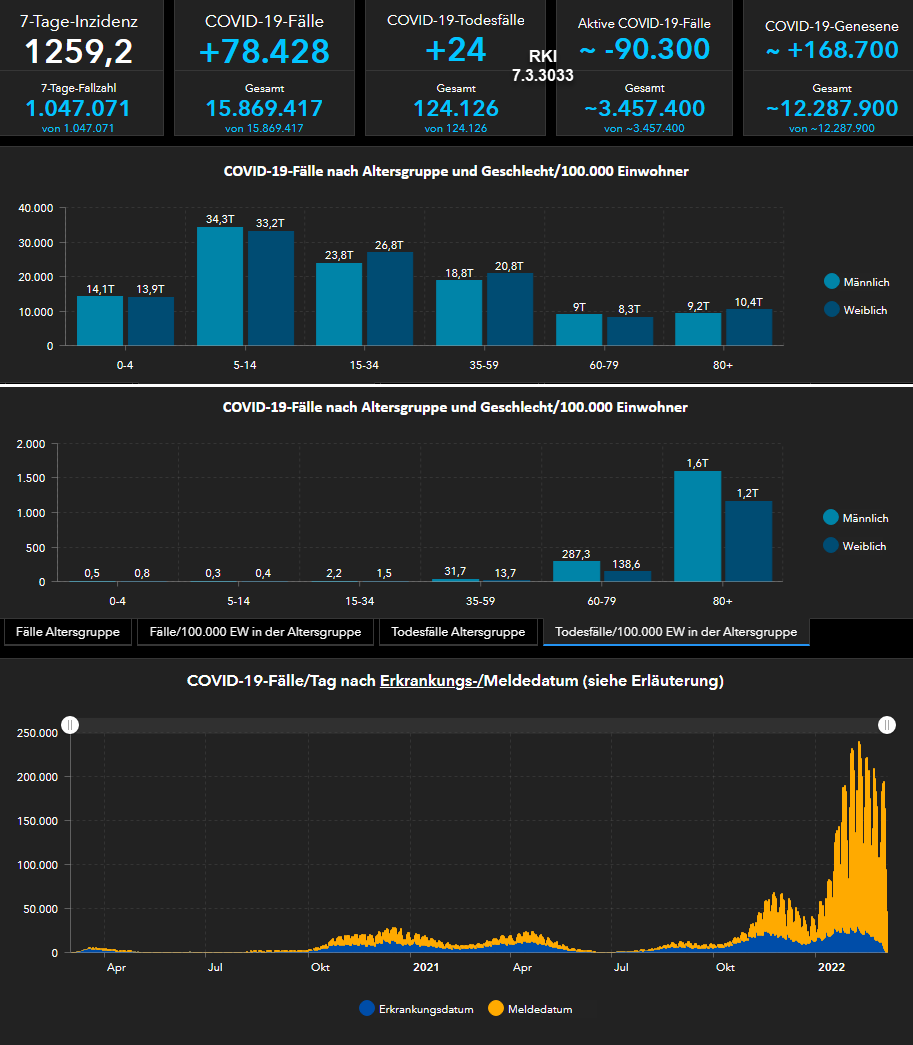Viewport: 913px width, 1045px height.
Task: Click the 7-Tage-Inzidenz value 1259,2
Action: click(79, 51)
